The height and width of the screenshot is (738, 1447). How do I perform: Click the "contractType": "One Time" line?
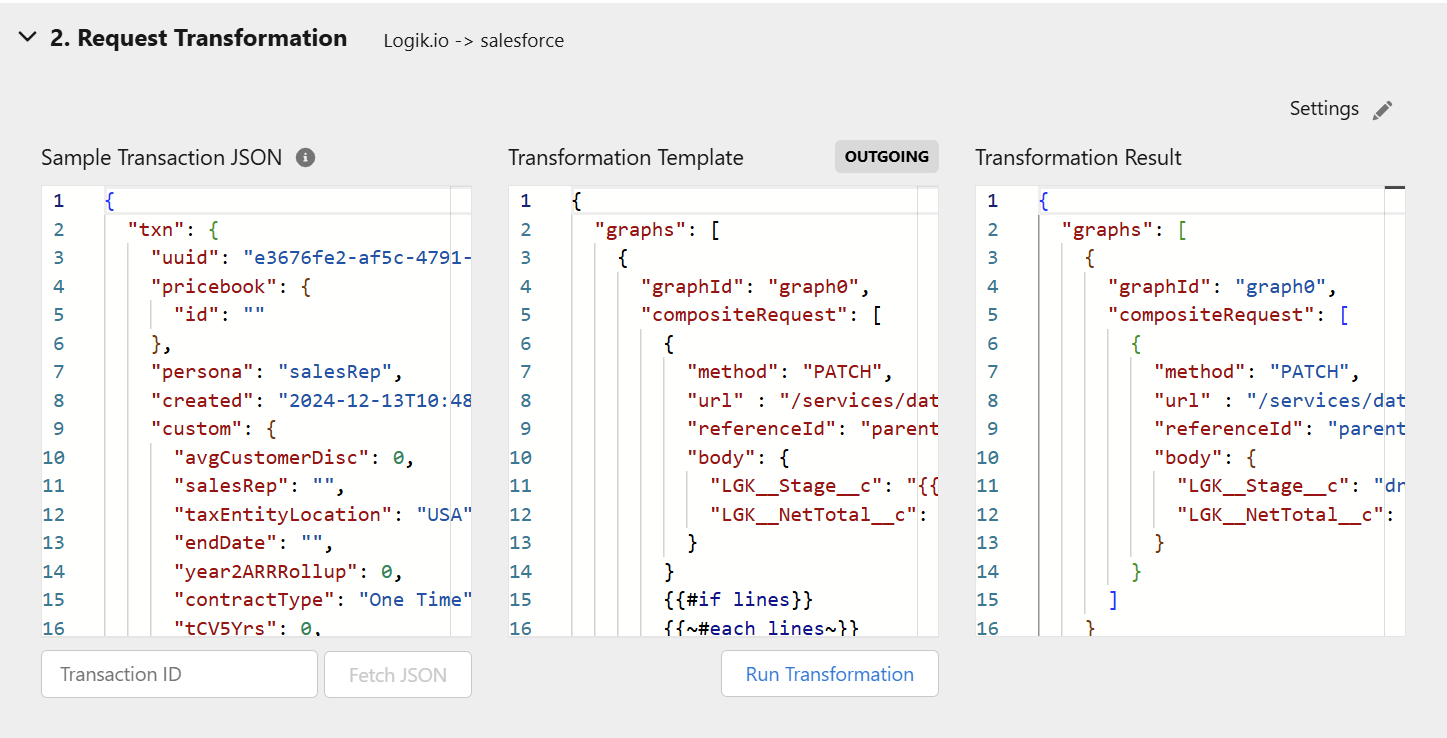tap(322, 600)
